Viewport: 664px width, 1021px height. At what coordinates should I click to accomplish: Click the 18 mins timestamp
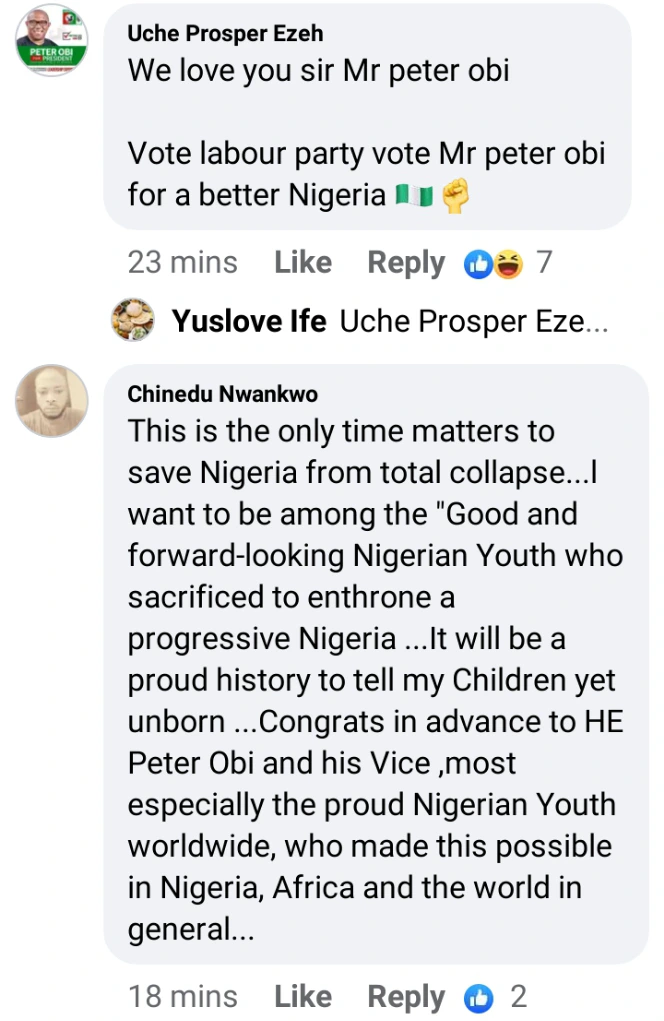182,997
